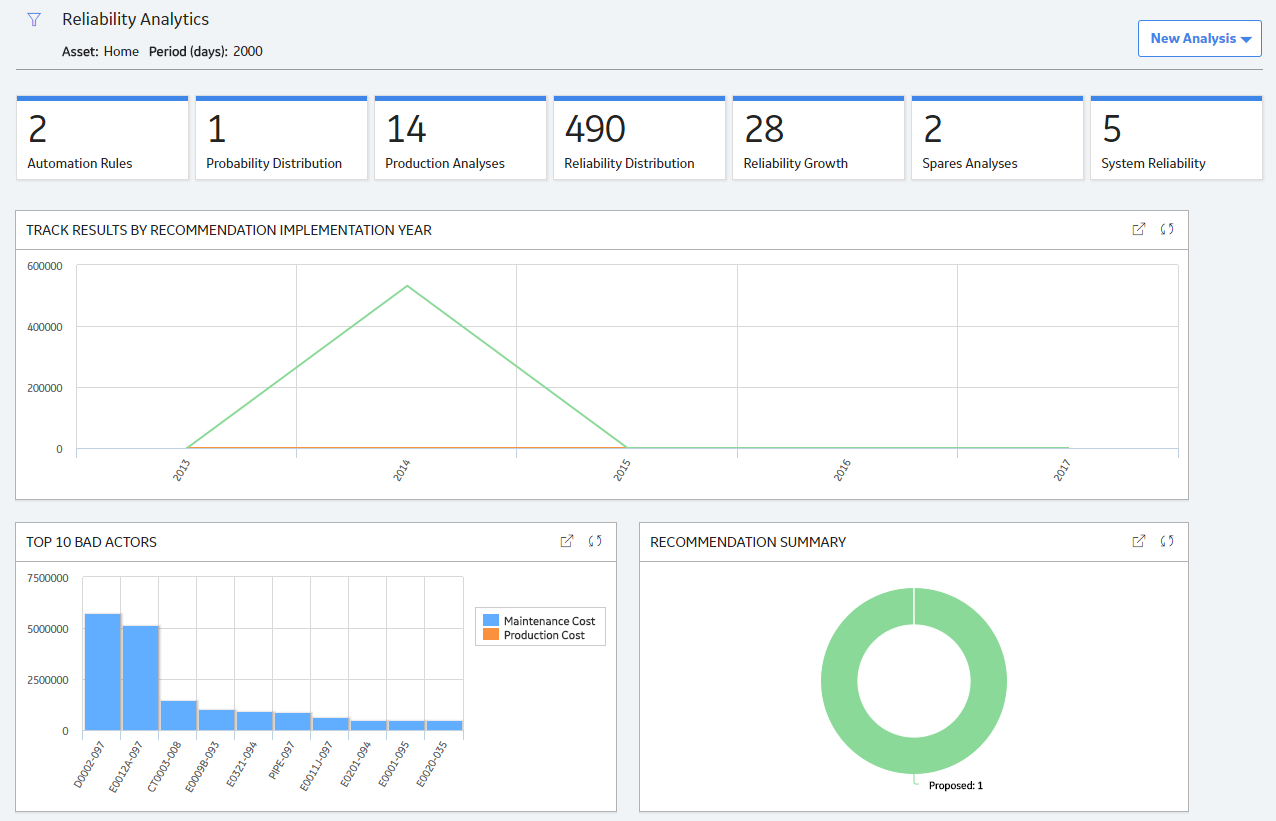Screen dimensions: 1276x821
Task: Click the 'Proposed: 1' label
Action: (955, 786)
